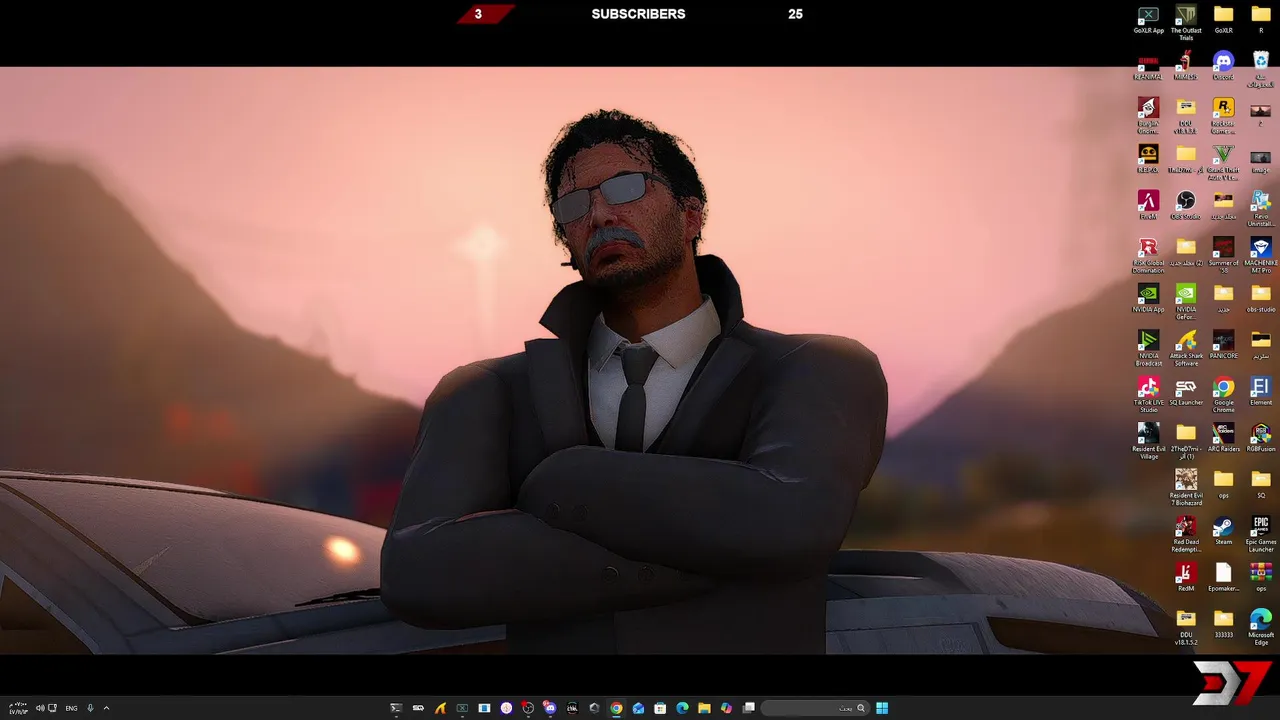Open the FiveM desktop shortcut
Viewport: 1280px width, 720px height.
coord(1148,206)
